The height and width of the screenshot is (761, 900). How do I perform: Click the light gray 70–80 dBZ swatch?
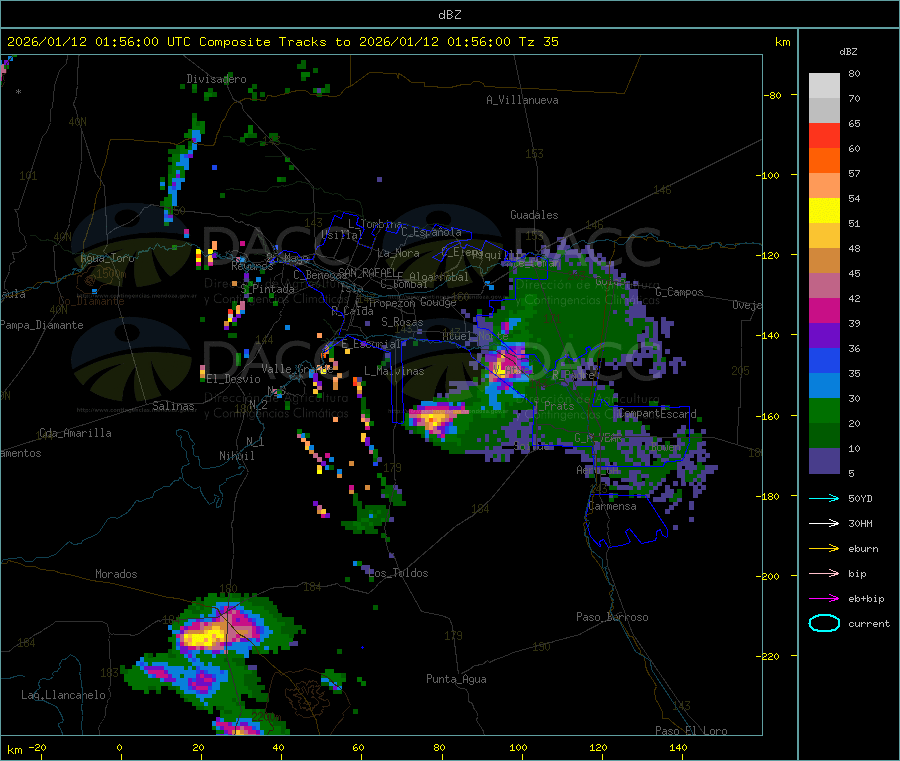click(824, 86)
